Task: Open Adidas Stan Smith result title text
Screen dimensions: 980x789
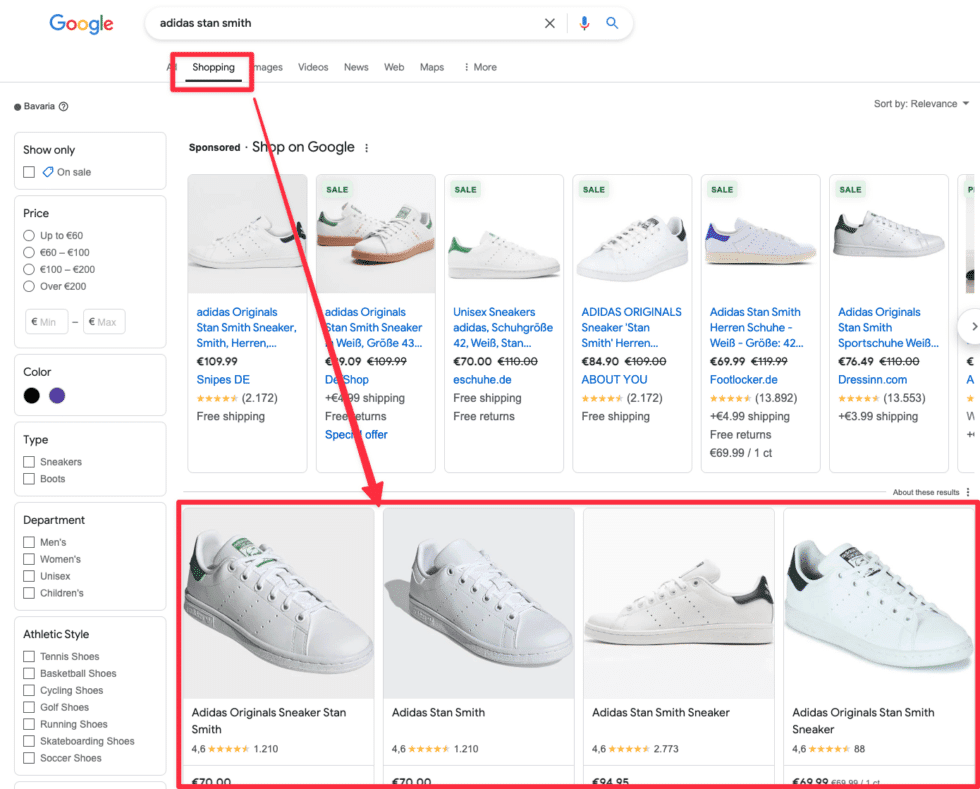Action: 438,713
